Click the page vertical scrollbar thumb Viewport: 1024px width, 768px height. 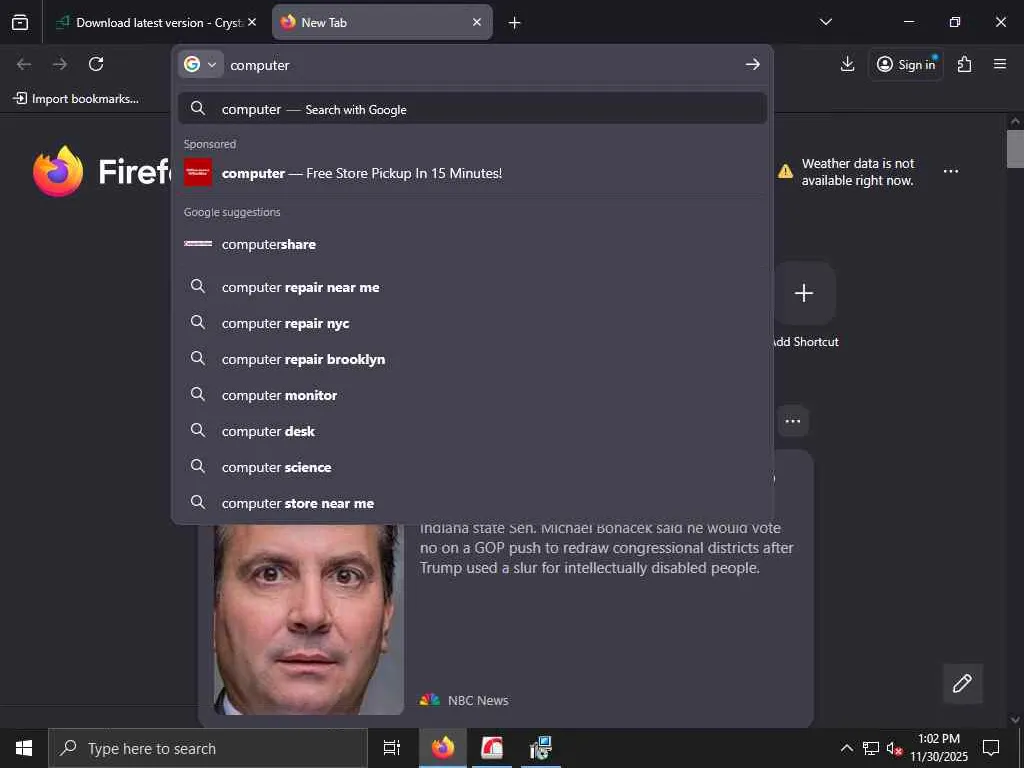[x=1015, y=149]
